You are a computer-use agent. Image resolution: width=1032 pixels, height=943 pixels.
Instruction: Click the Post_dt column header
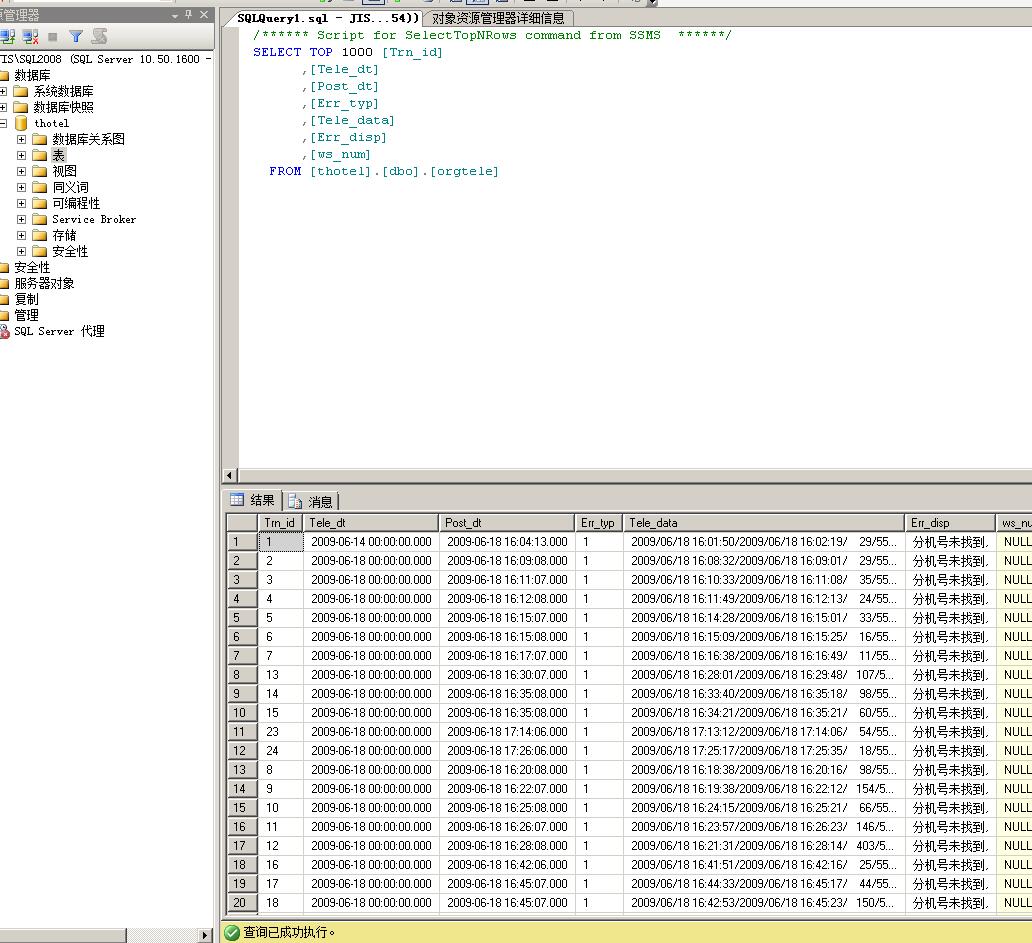[506, 522]
